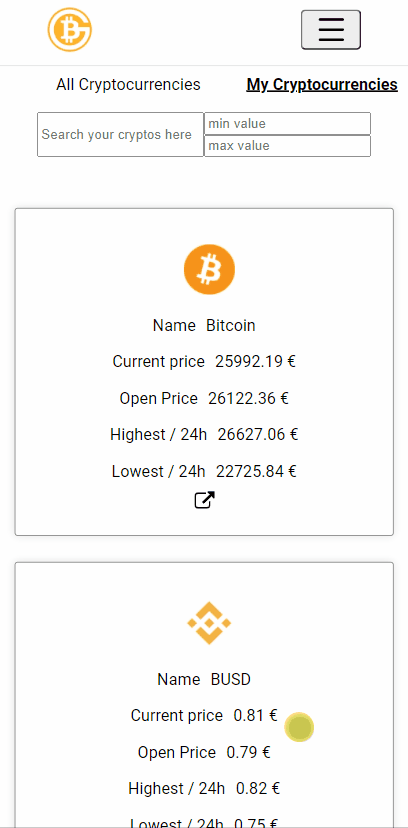This screenshot has height=828, width=408.
Task: Select the Bitcoin name text
Action: (231, 325)
